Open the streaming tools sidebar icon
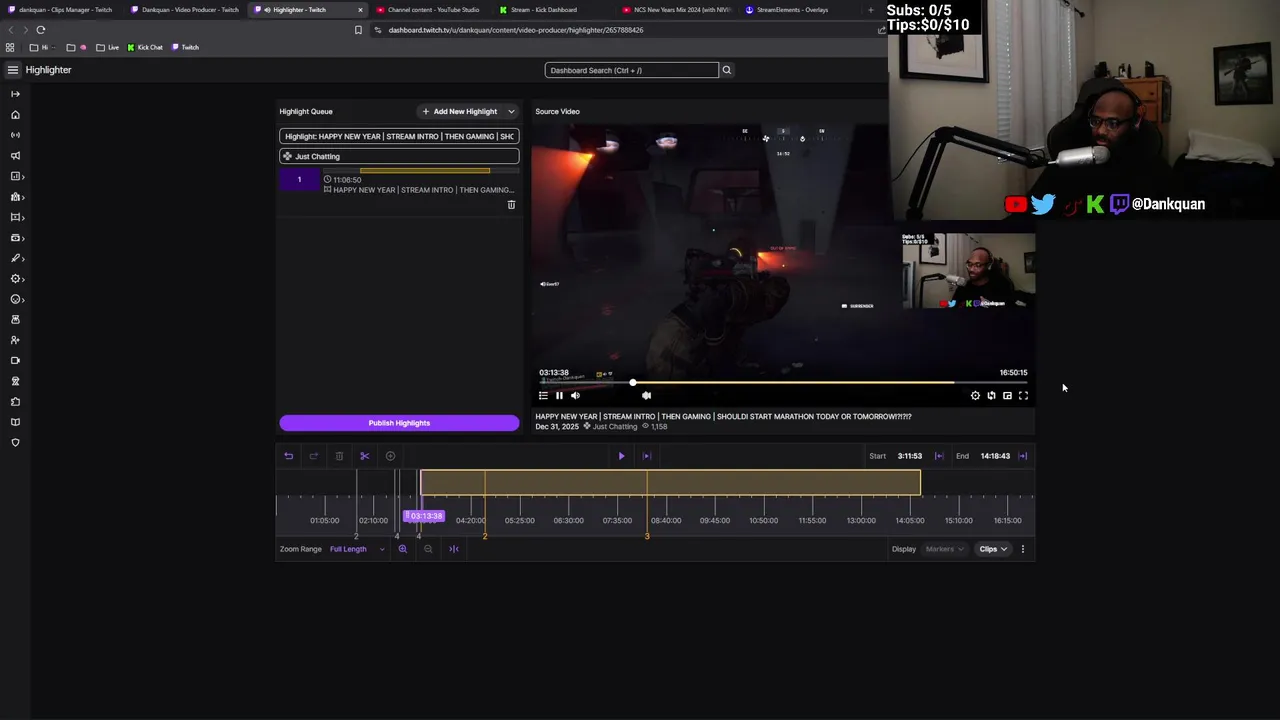The image size is (1280, 720). click(15, 320)
